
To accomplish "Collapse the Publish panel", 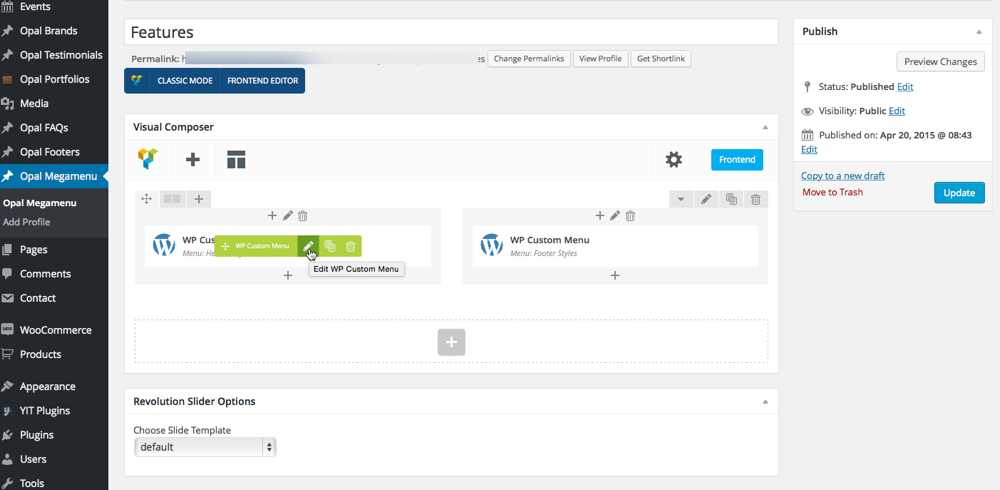I will [979, 32].
